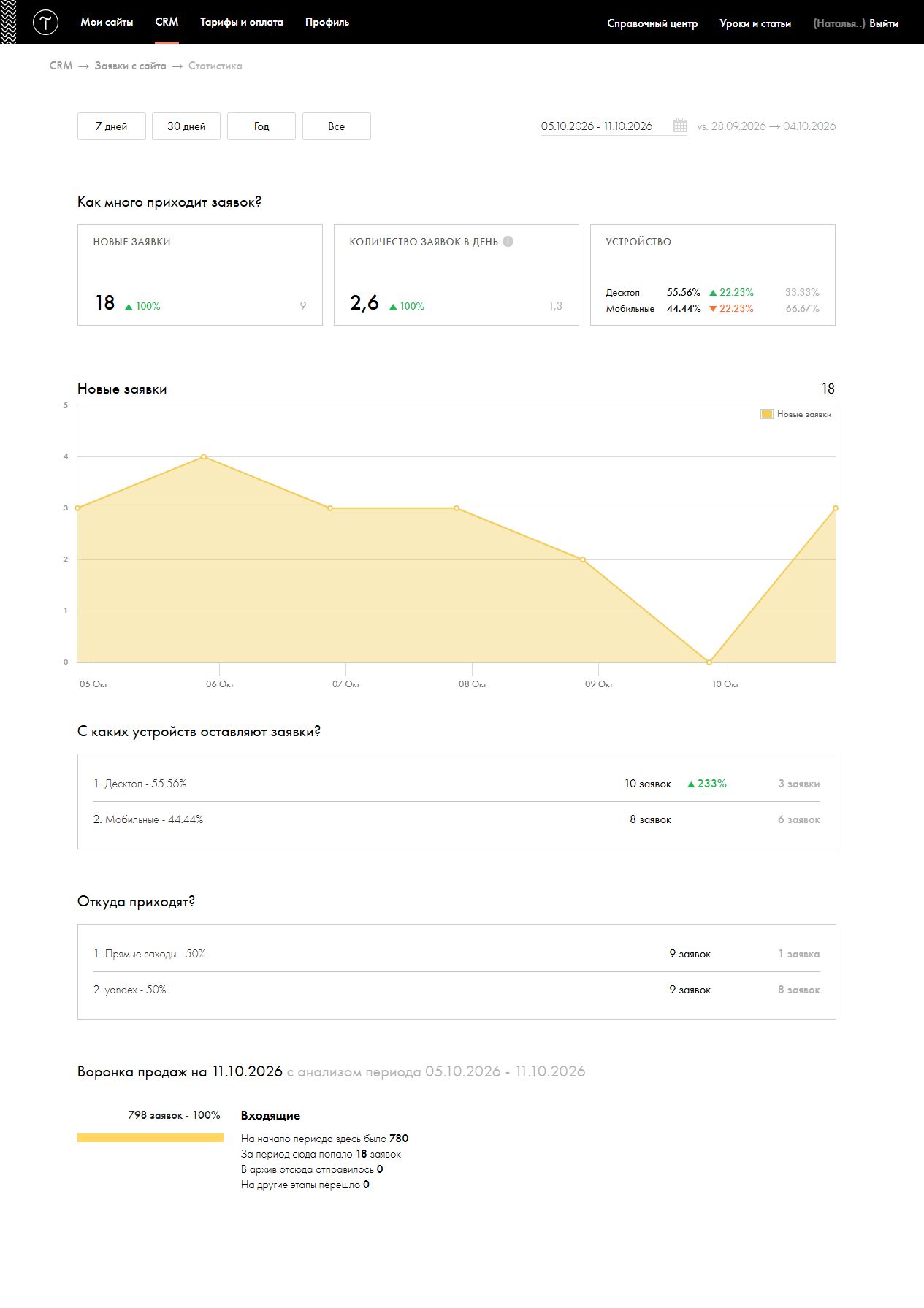
Task: Show statistics for Все time
Action: click(x=337, y=126)
